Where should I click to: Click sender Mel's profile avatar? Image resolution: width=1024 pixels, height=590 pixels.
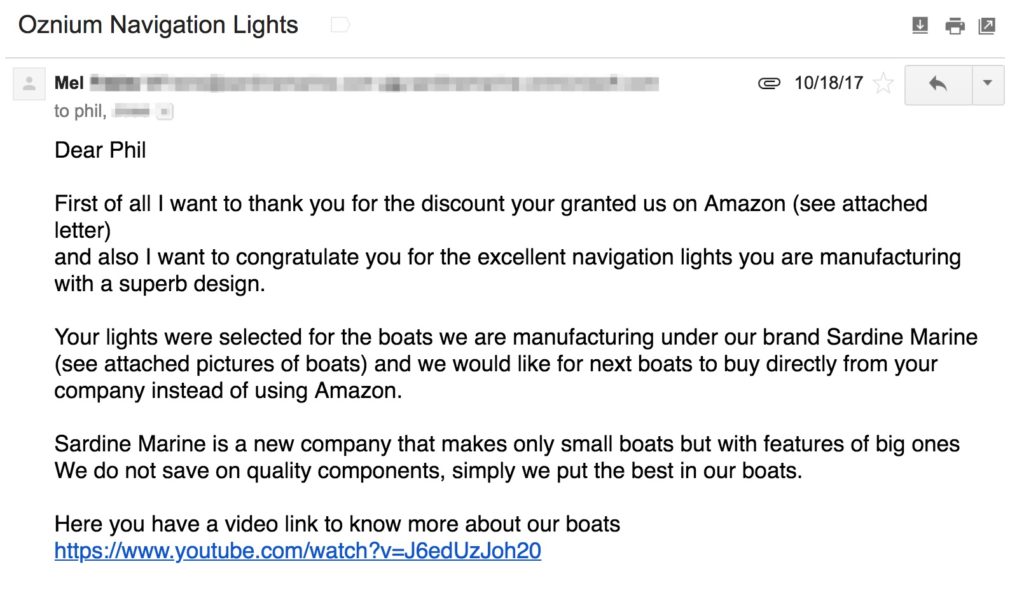click(28, 85)
